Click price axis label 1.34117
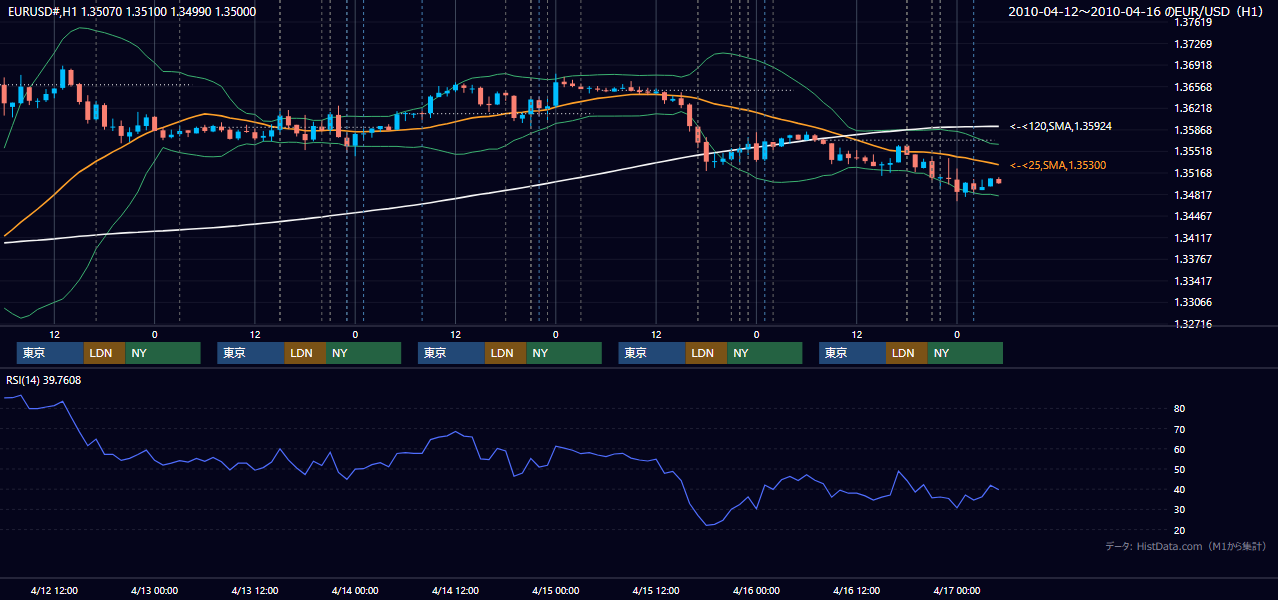 [x=1193, y=238]
